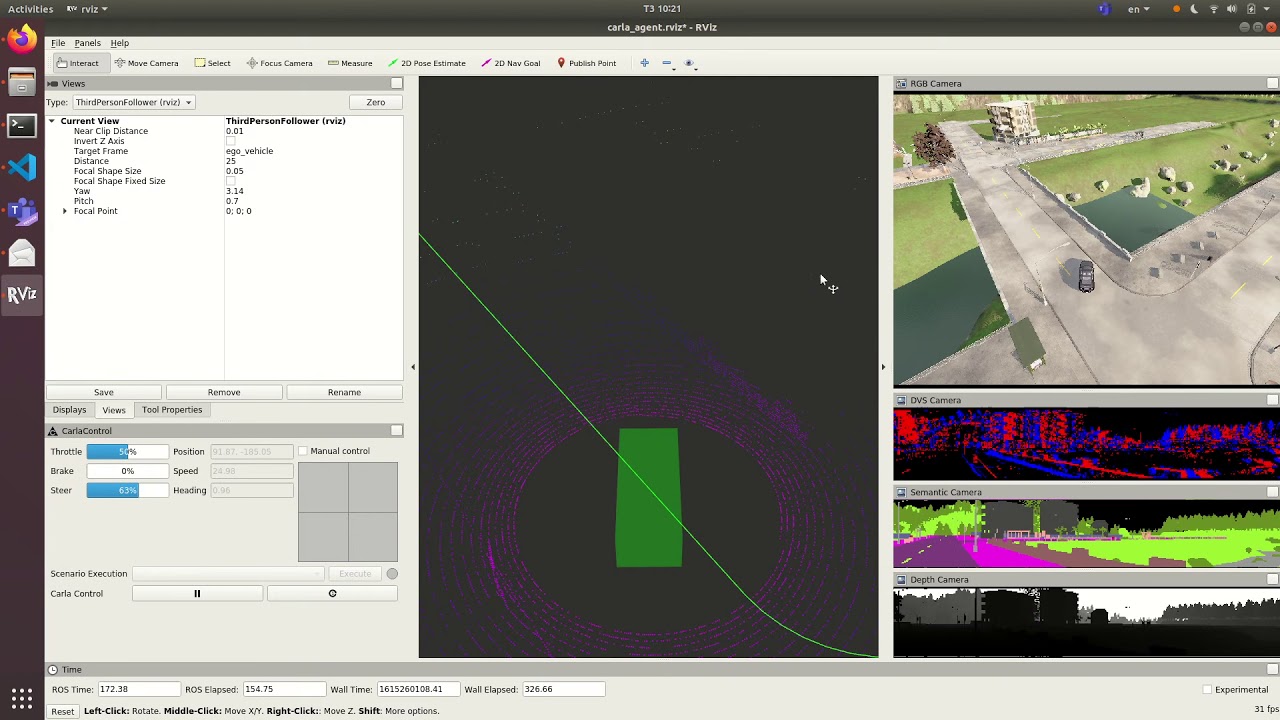Pause the Carla simulation
The width and height of the screenshot is (1280, 720).
click(x=197, y=594)
